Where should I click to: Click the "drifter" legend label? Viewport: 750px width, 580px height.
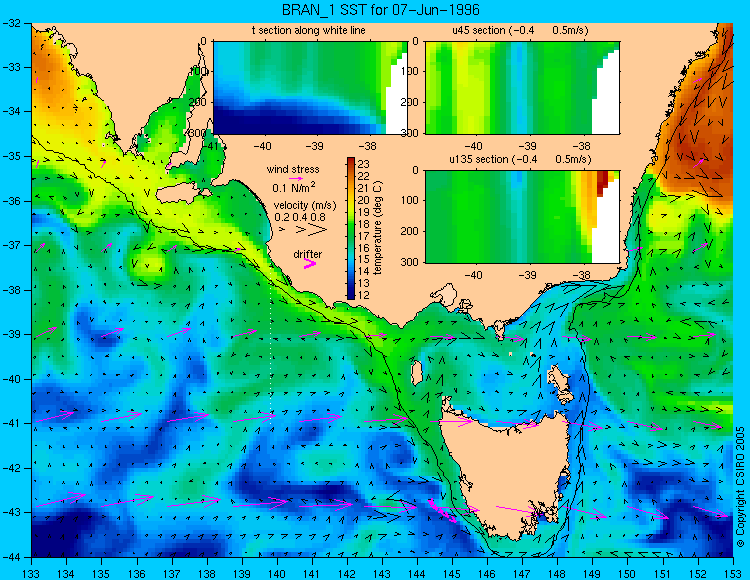(x=308, y=254)
